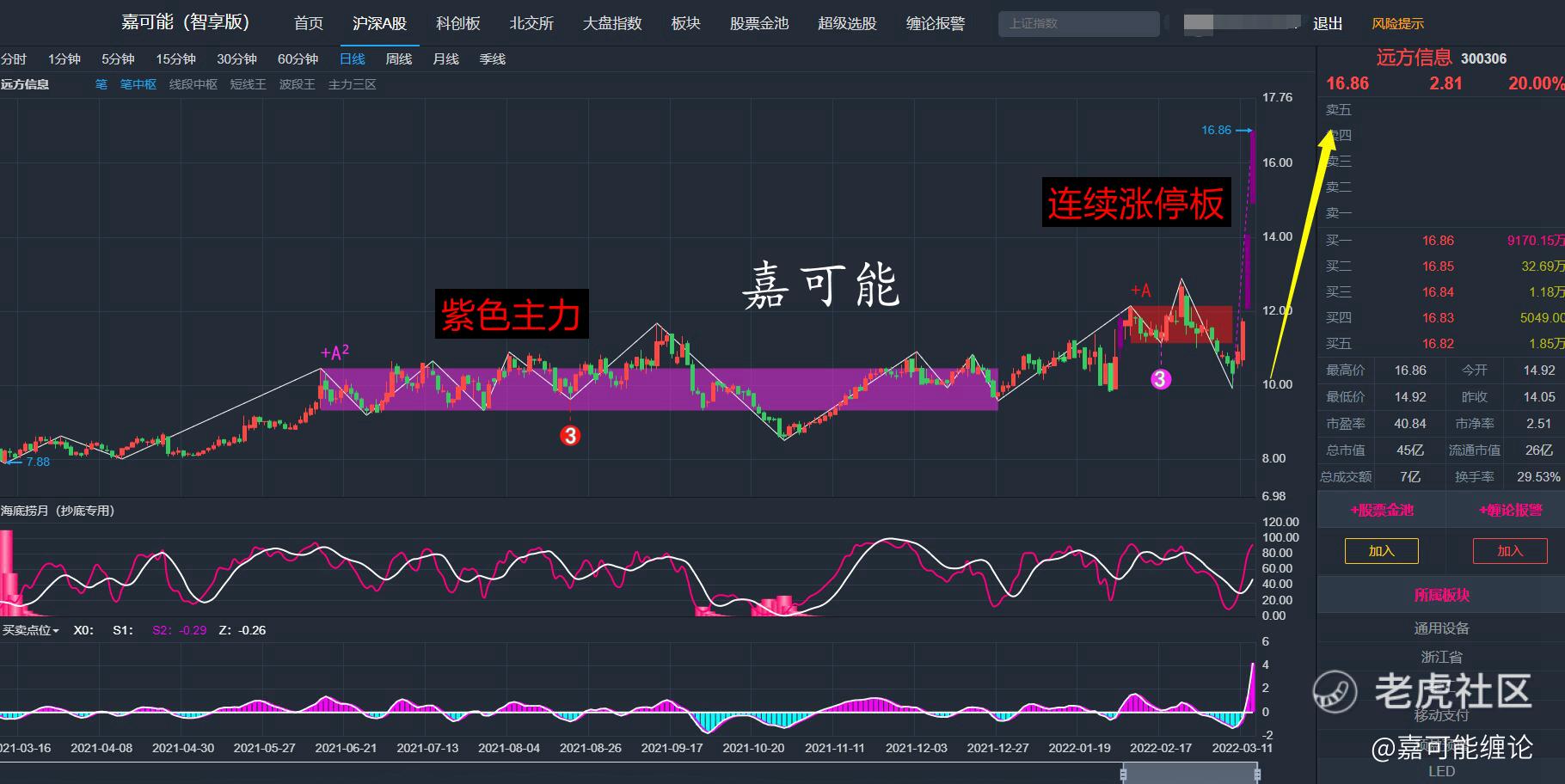Click the 卖一 order book row label
The width and height of the screenshot is (1565, 784).
(1339, 212)
